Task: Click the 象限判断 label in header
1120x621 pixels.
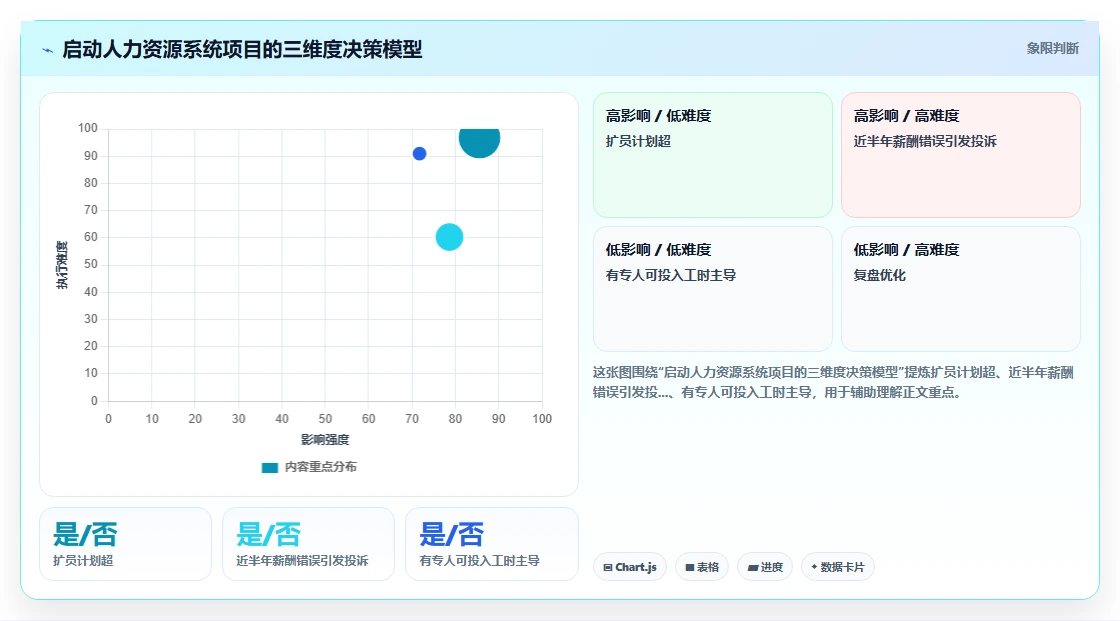Action: coord(1052,49)
